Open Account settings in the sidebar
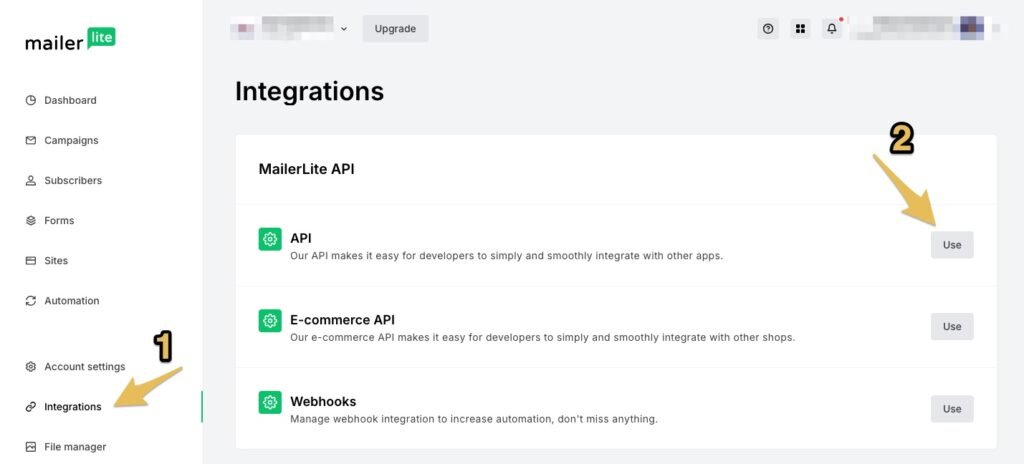The width and height of the screenshot is (1024, 464). (x=84, y=367)
